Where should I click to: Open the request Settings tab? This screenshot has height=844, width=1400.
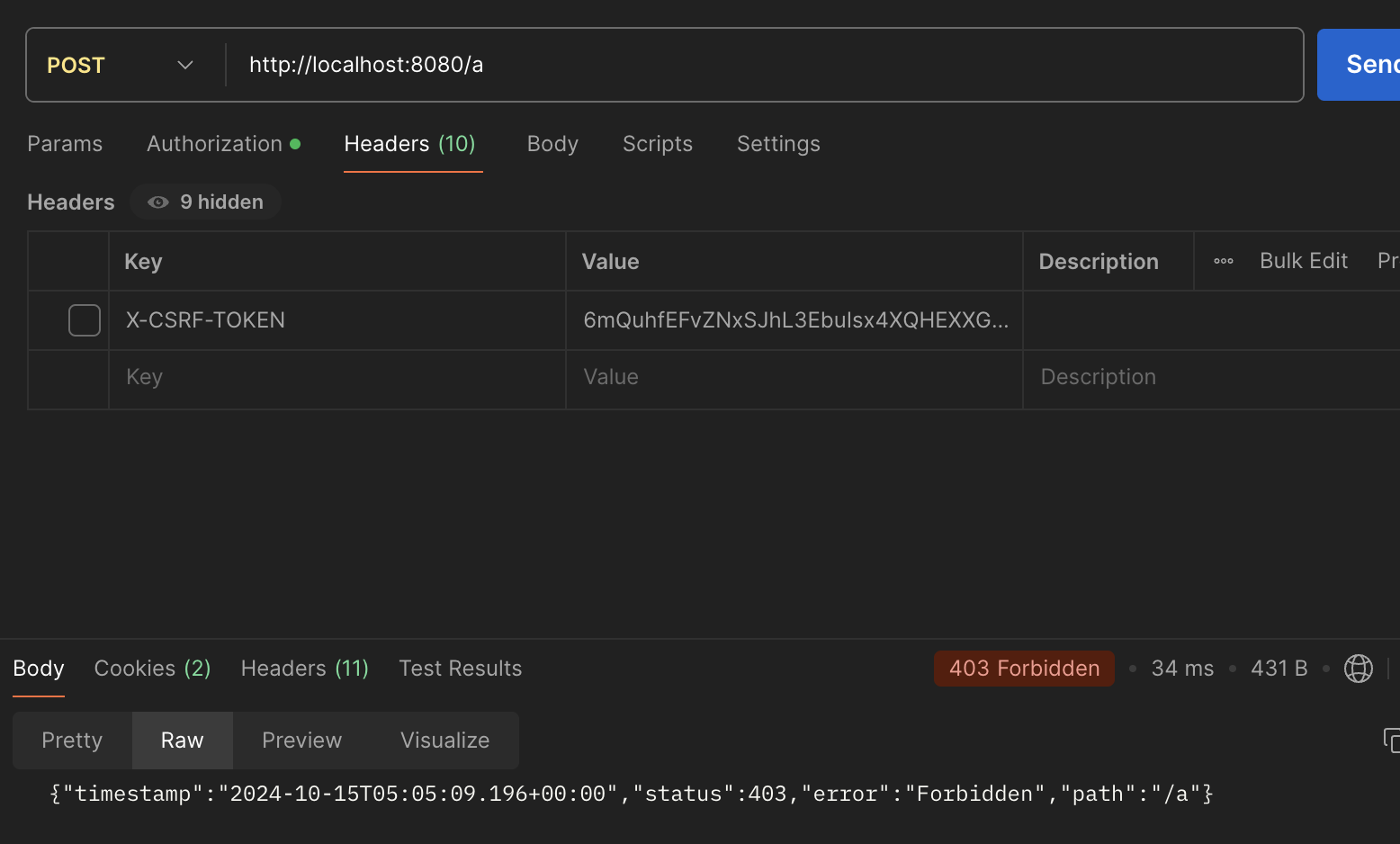tap(778, 144)
